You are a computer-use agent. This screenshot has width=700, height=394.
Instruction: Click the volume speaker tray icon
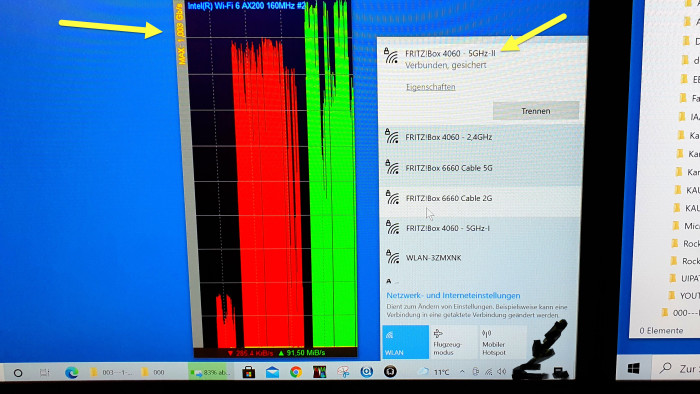(x=502, y=371)
